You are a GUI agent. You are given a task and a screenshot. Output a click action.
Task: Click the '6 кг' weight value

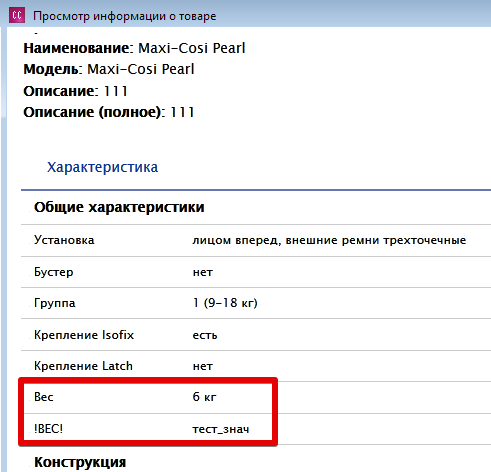point(204,397)
